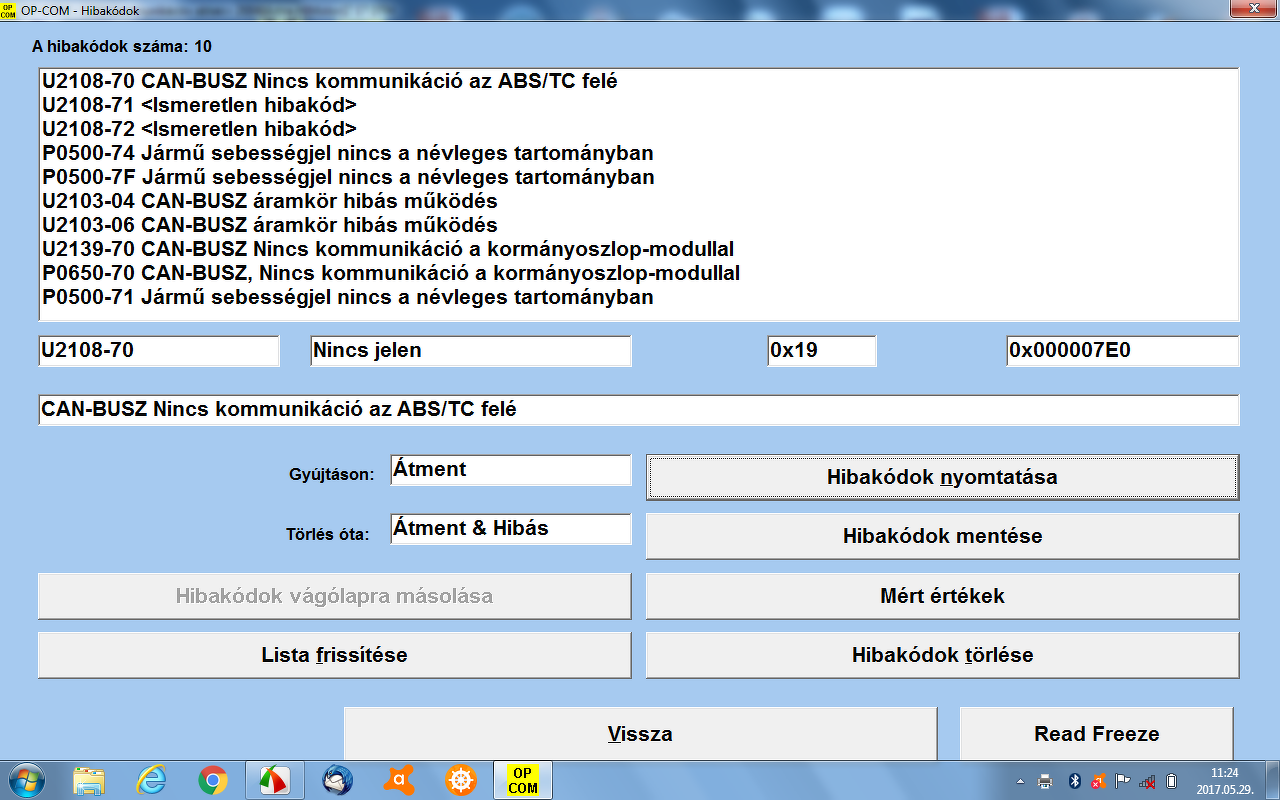Click the Read Freeze button
Image resolution: width=1280 pixels, height=800 pixels.
click(x=1096, y=734)
